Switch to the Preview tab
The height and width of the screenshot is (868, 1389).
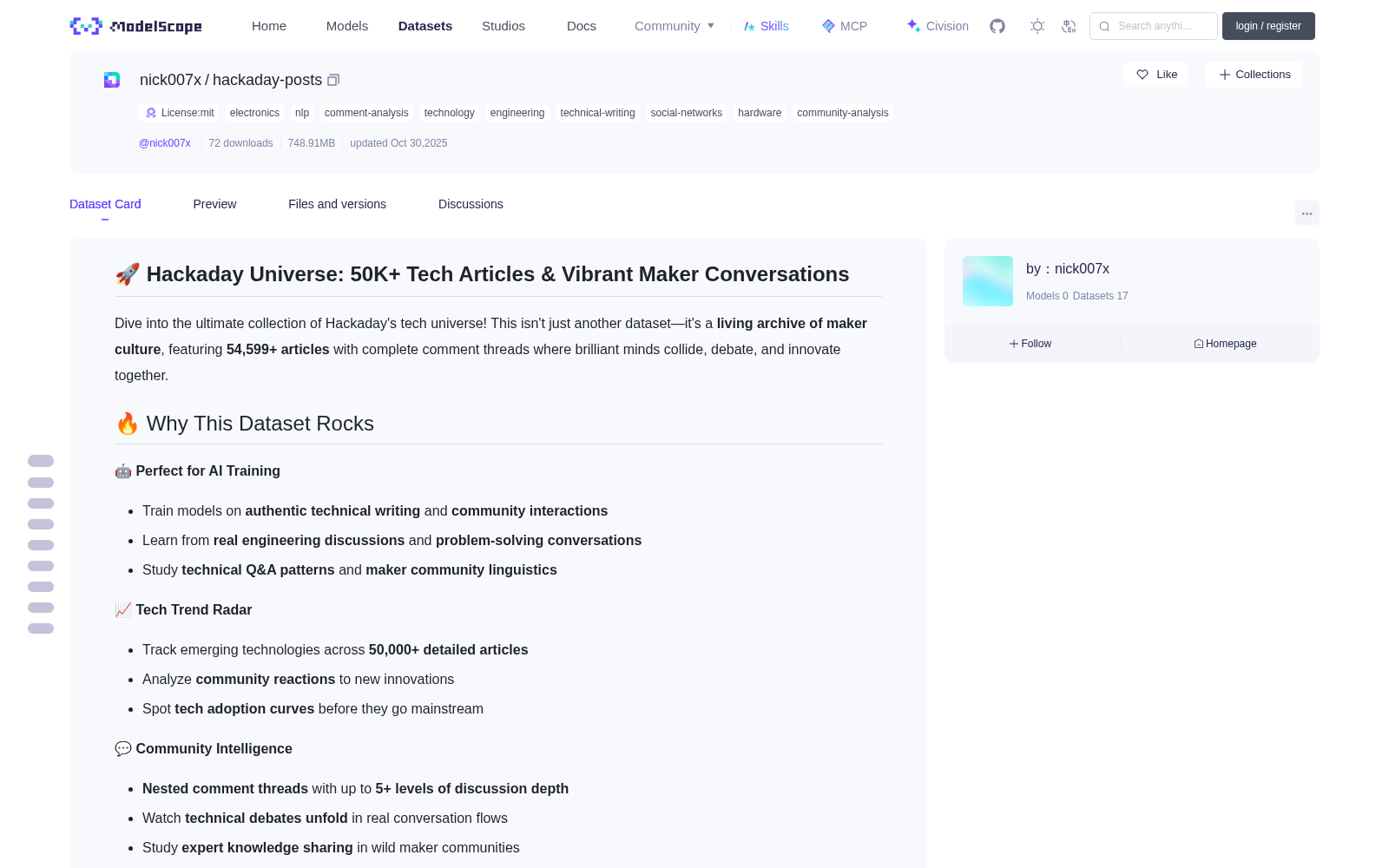(214, 204)
